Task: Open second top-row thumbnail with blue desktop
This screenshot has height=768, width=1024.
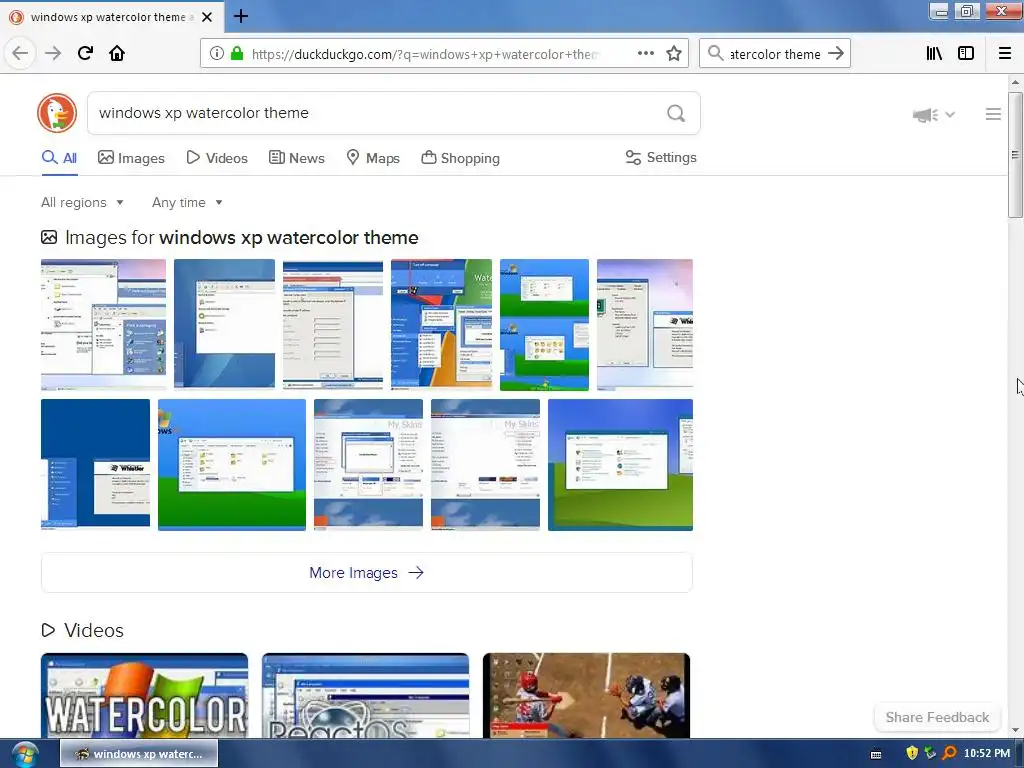Action: tap(225, 325)
